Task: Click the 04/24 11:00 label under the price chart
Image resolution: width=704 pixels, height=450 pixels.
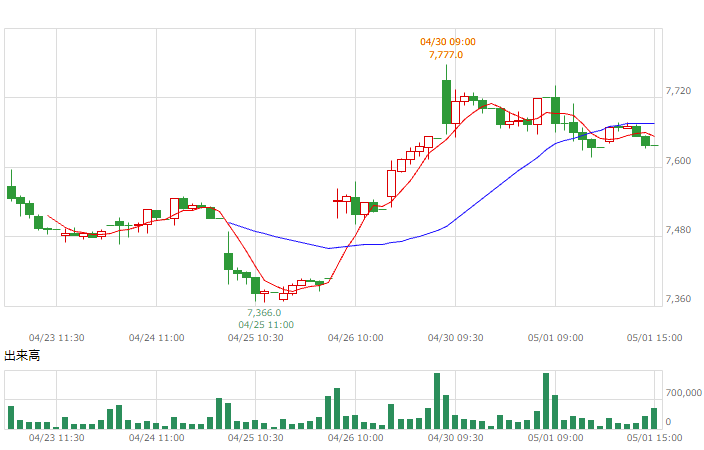Action: coord(156,338)
